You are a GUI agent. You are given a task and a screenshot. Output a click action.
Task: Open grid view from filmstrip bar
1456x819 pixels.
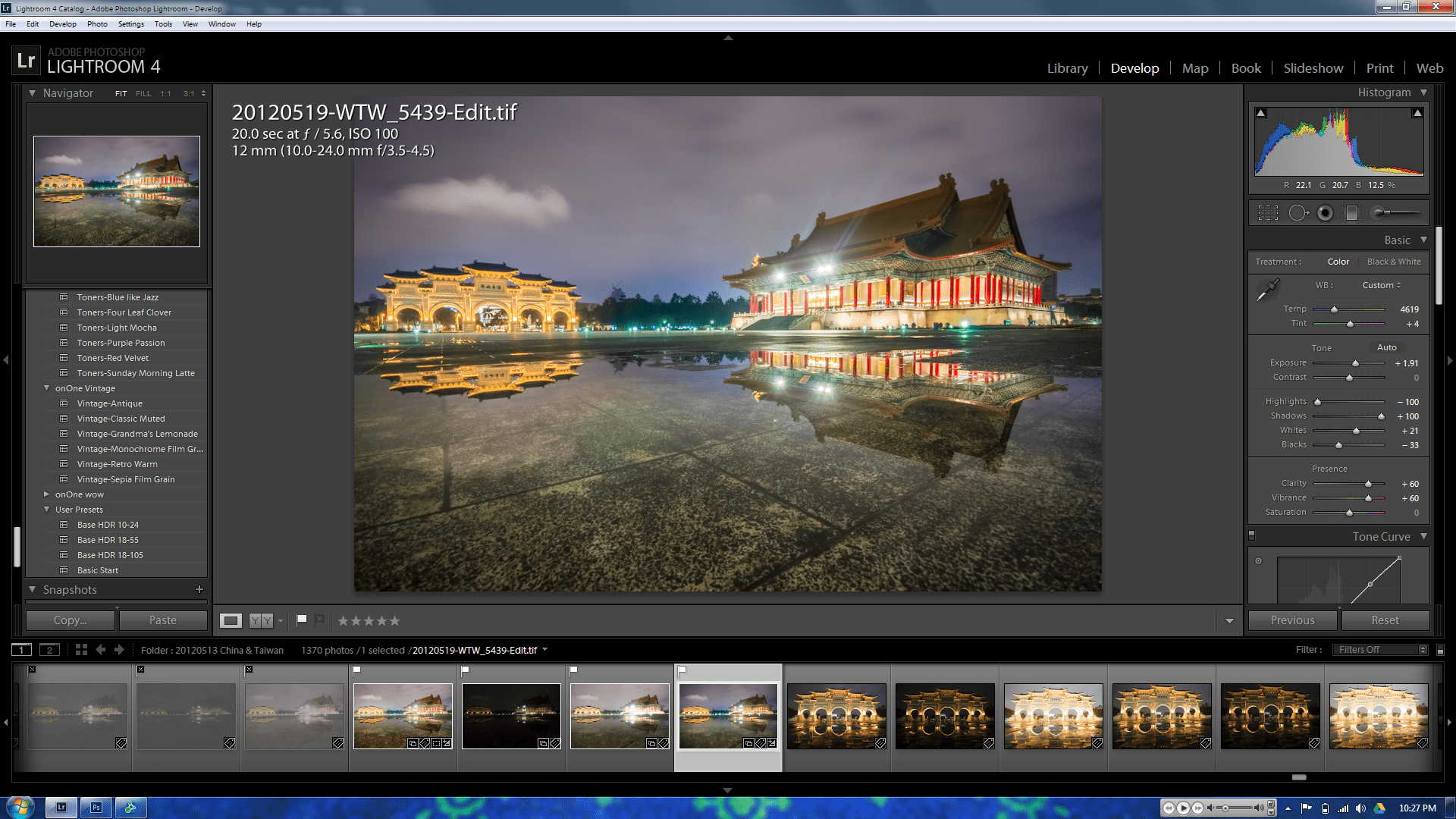[x=81, y=650]
